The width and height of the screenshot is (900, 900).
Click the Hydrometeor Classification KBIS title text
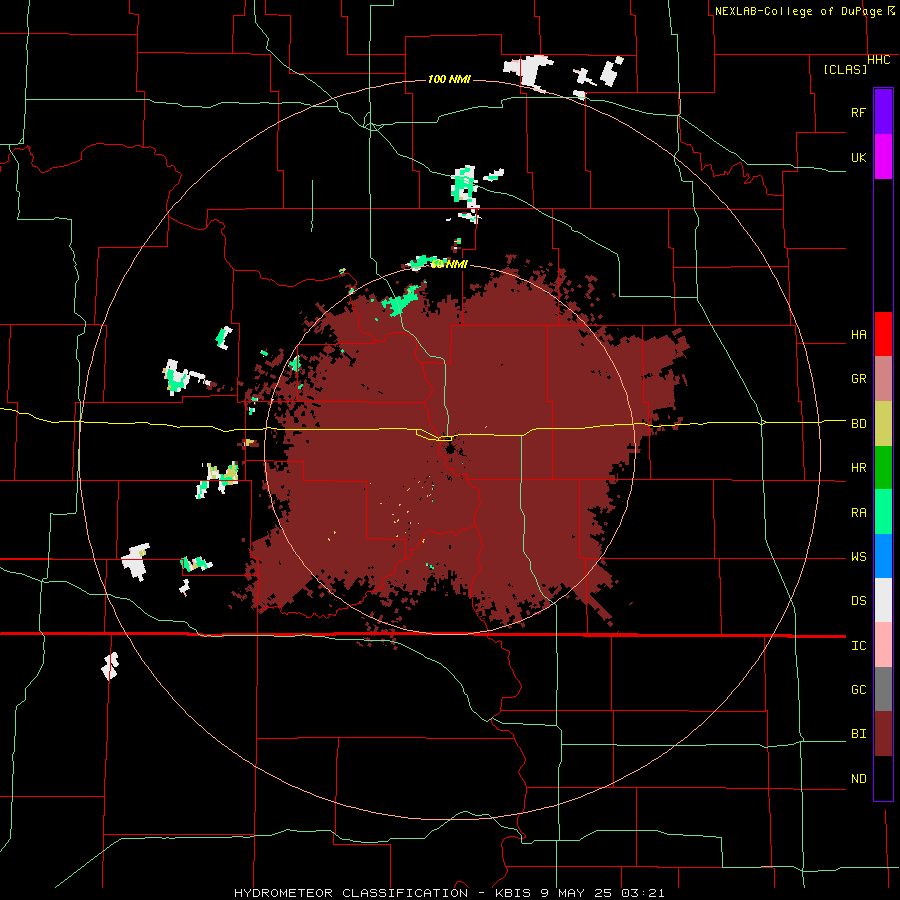[x=449, y=893]
